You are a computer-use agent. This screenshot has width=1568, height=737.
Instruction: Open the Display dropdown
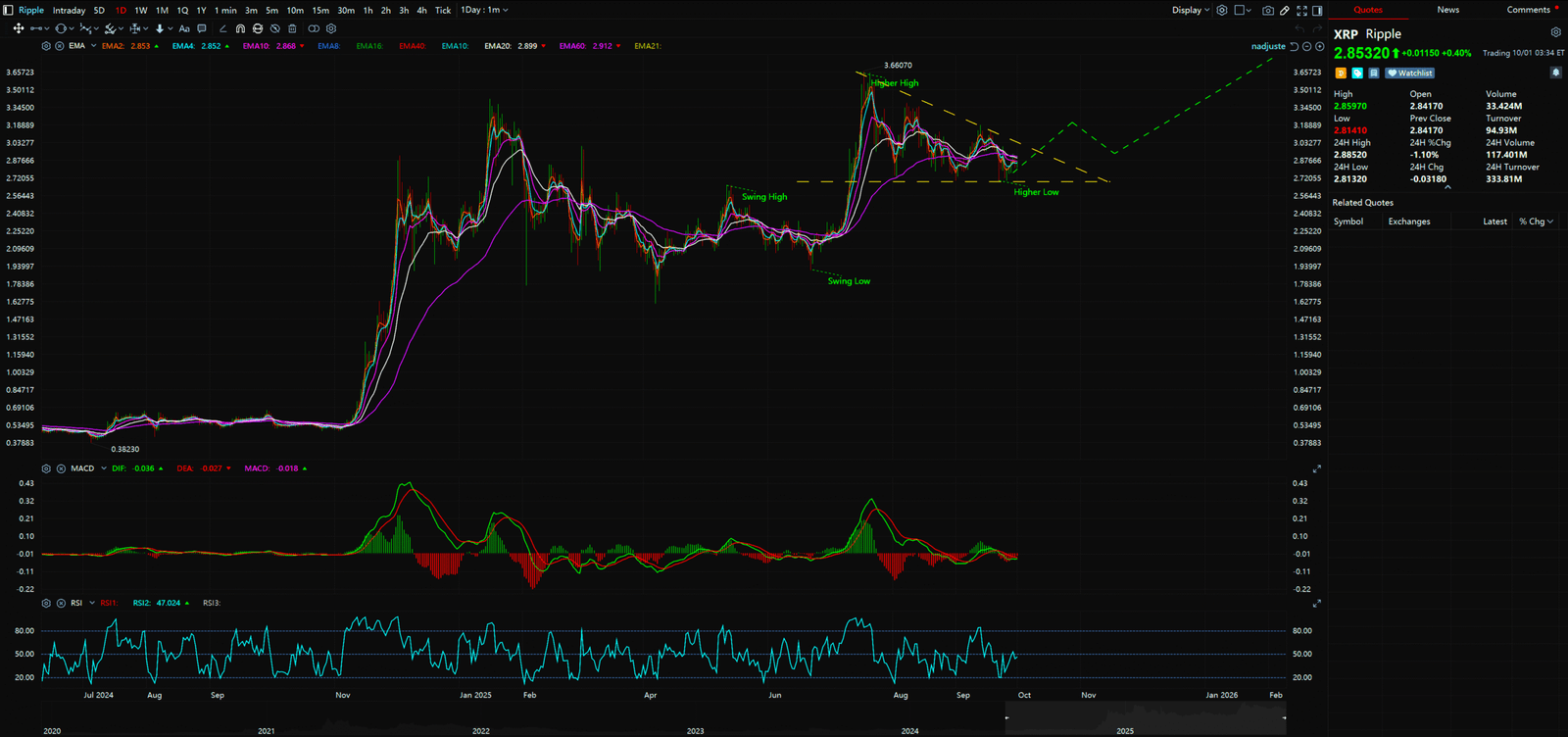click(x=1191, y=10)
